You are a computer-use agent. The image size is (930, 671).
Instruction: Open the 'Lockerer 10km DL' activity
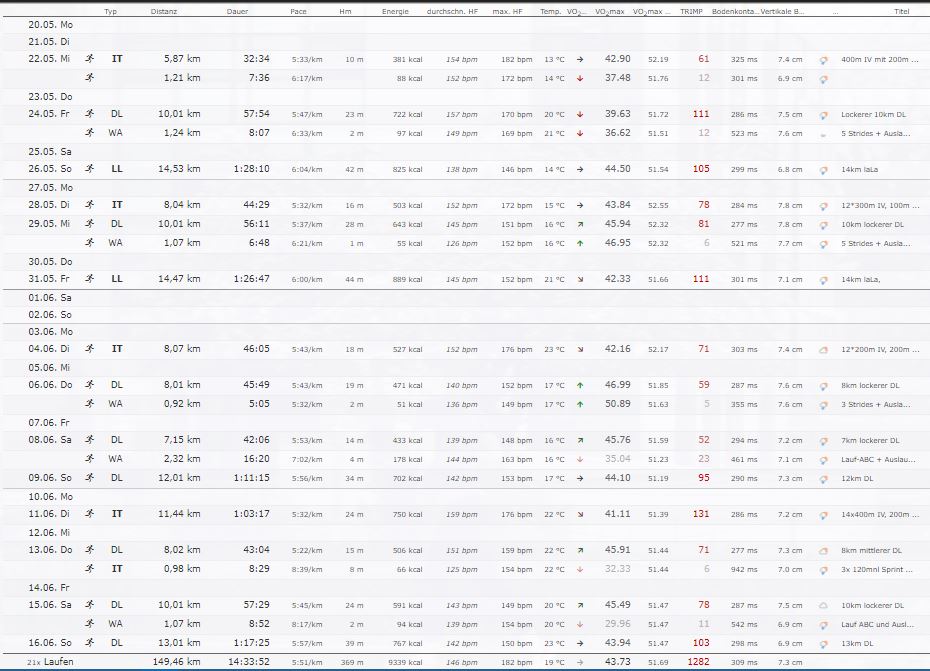tap(874, 114)
